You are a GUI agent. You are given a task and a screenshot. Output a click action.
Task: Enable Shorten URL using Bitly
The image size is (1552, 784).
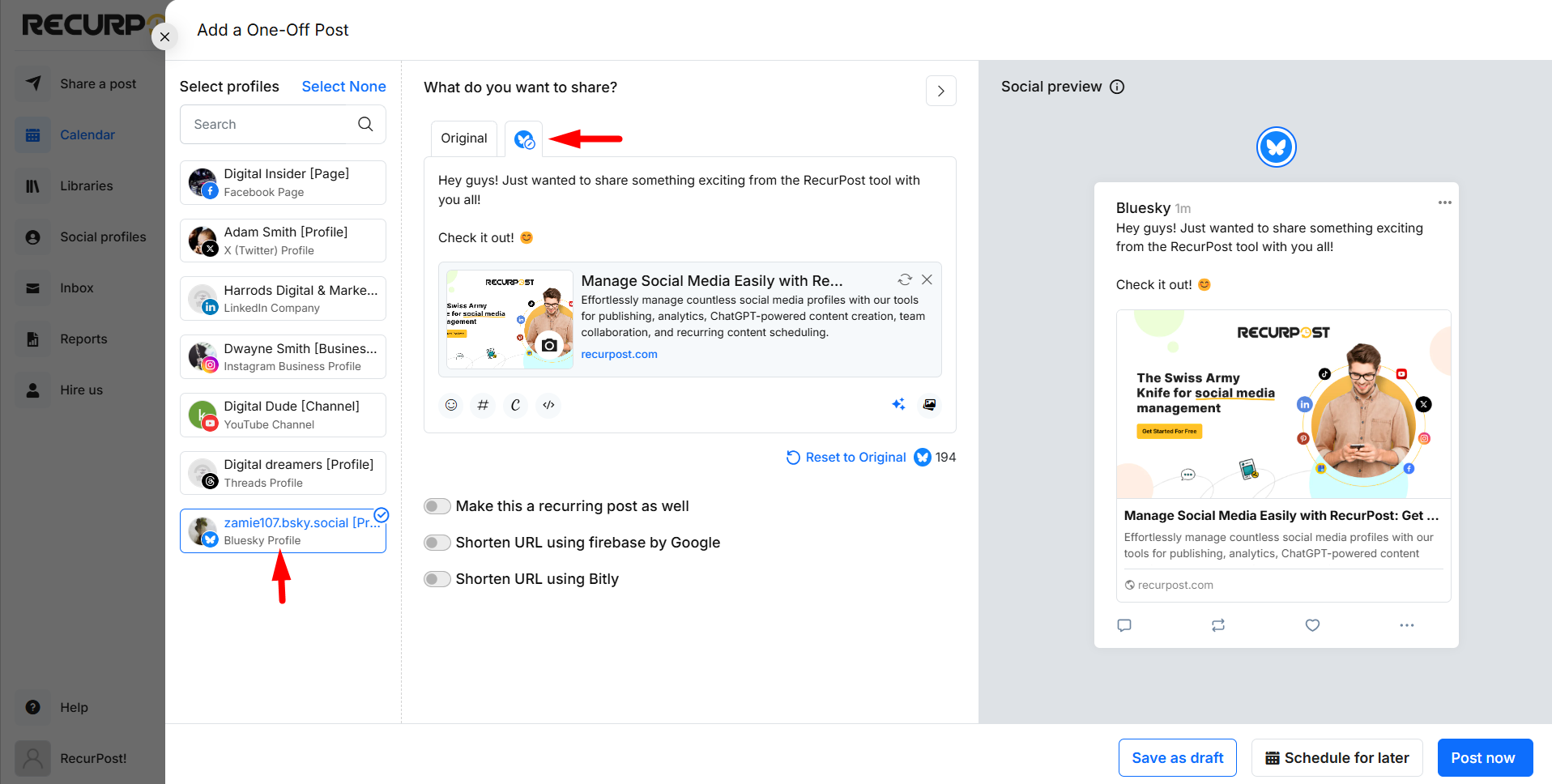tap(437, 579)
